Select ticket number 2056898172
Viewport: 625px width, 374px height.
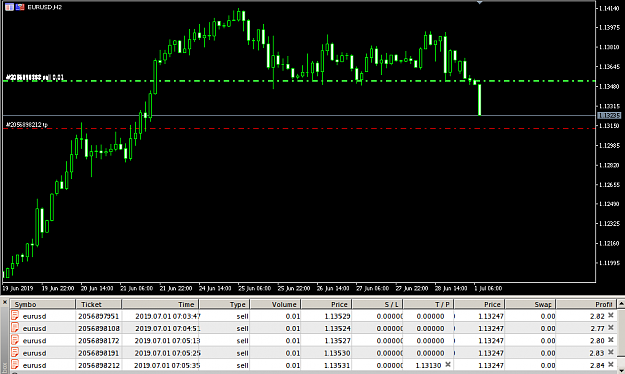tap(98, 341)
